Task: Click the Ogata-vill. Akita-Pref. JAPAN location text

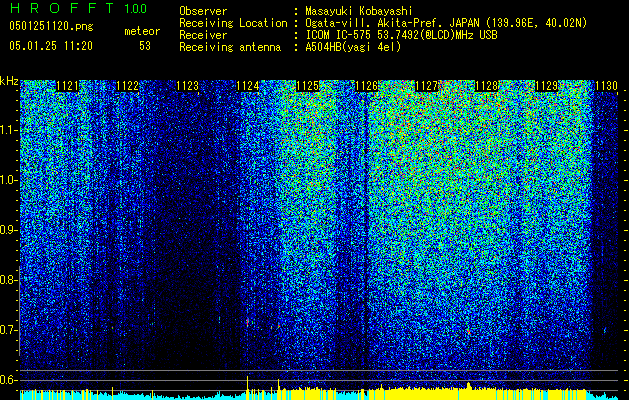Action: tap(446, 23)
